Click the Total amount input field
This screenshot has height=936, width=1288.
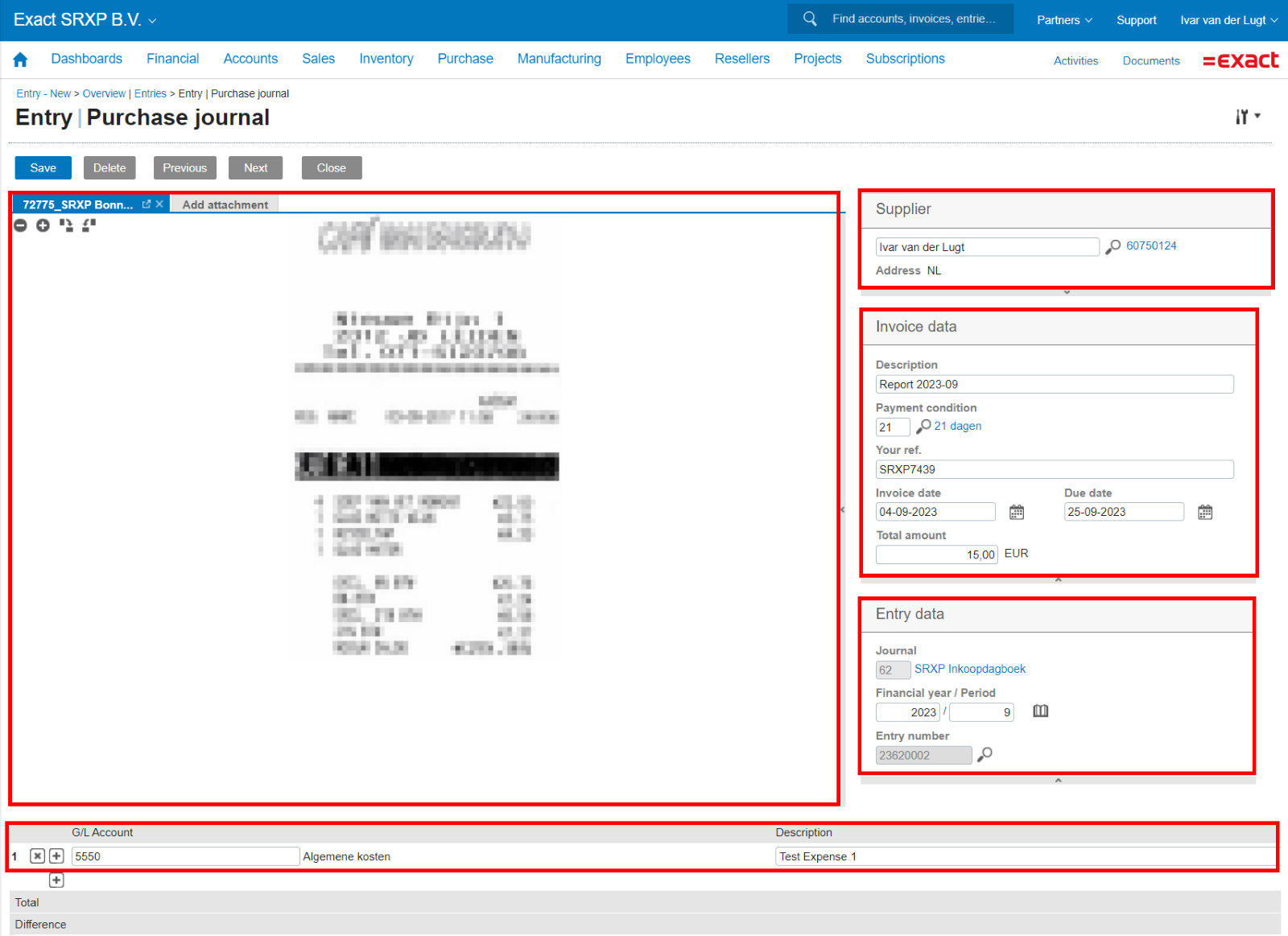[935, 554]
